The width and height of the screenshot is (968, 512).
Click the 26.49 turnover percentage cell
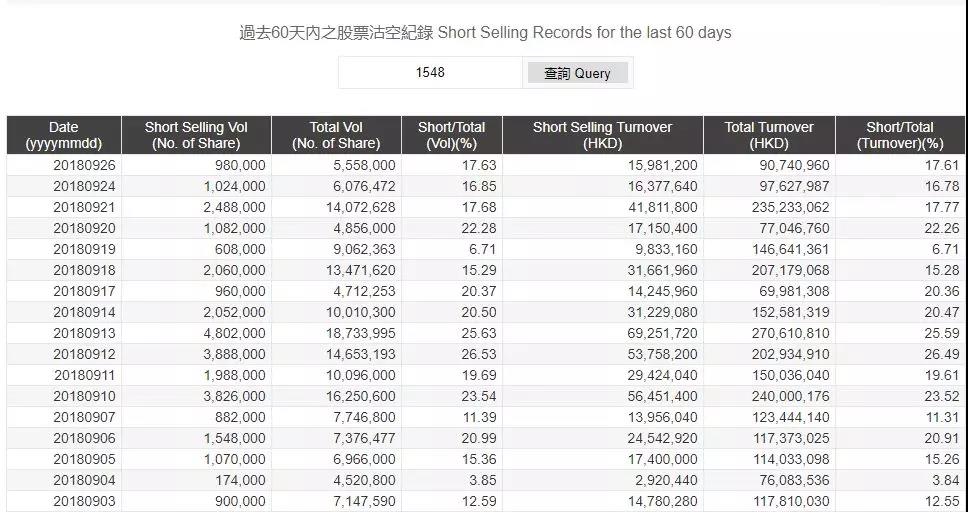(x=941, y=355)
